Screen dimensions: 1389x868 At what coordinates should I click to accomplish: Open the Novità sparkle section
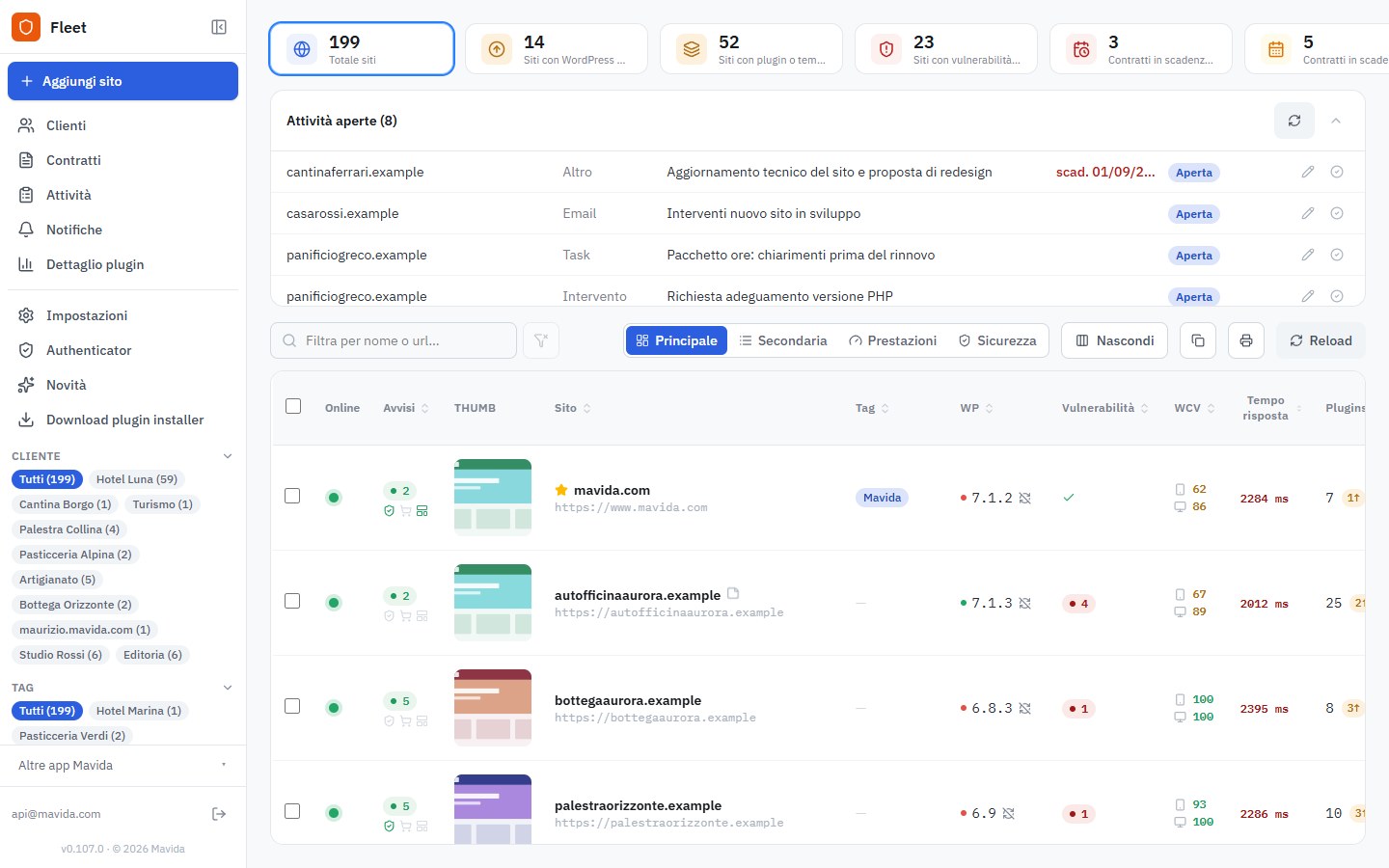coord(123,385)
